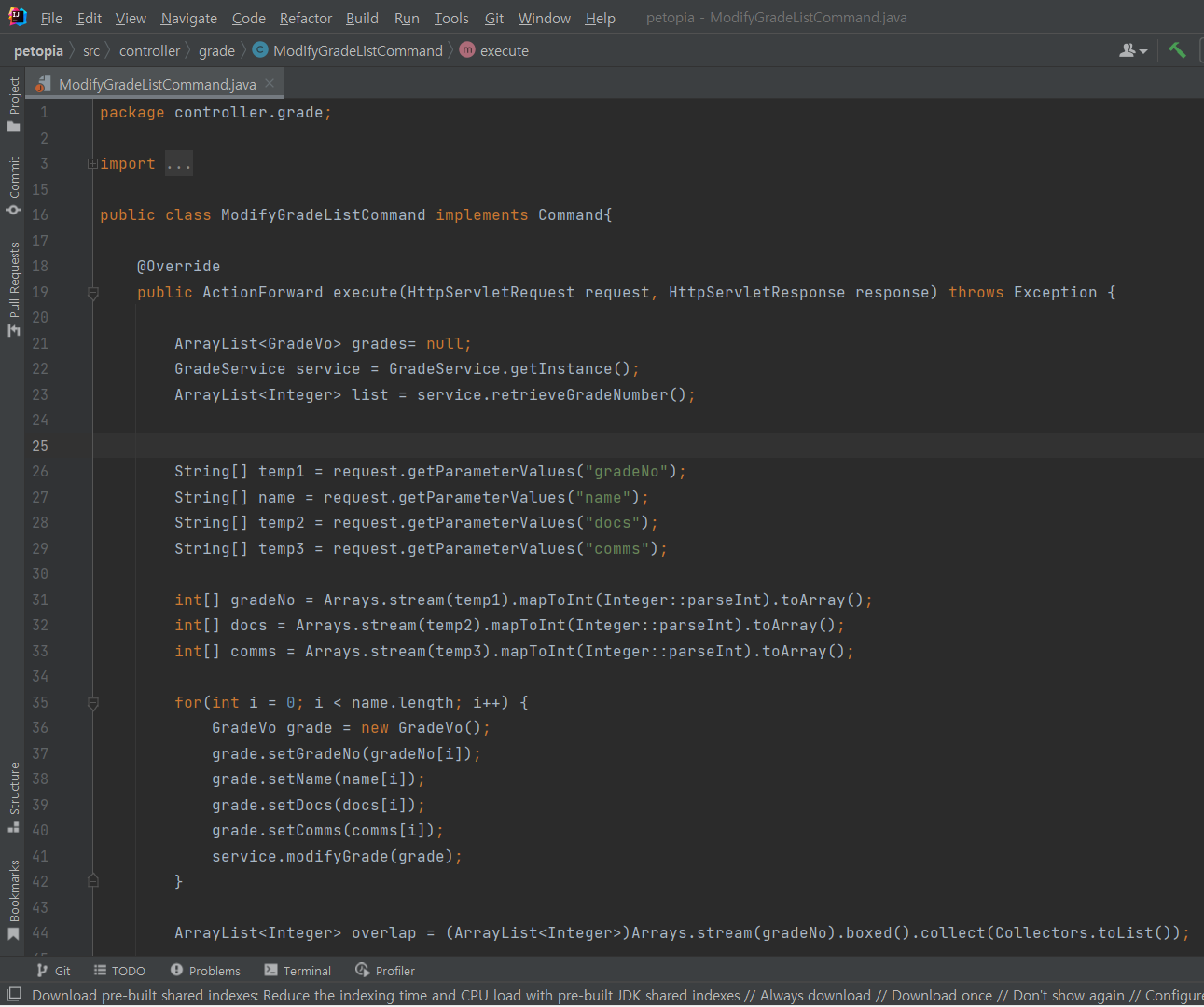Expand the folded import statements
1204x1007 pixels.
point(92,163)
